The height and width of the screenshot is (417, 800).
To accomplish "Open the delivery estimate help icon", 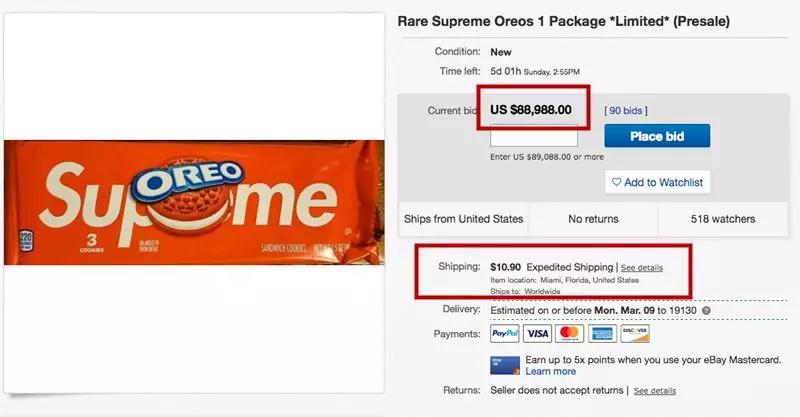I will tap(706, 311).
